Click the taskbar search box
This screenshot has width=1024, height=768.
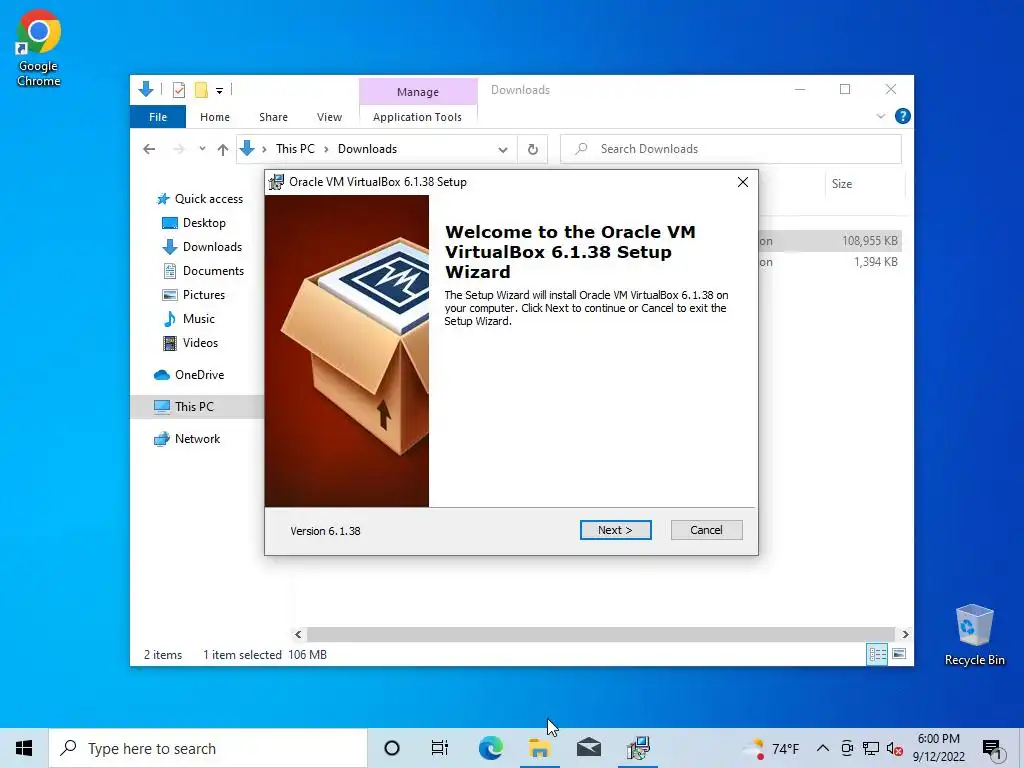208,748
